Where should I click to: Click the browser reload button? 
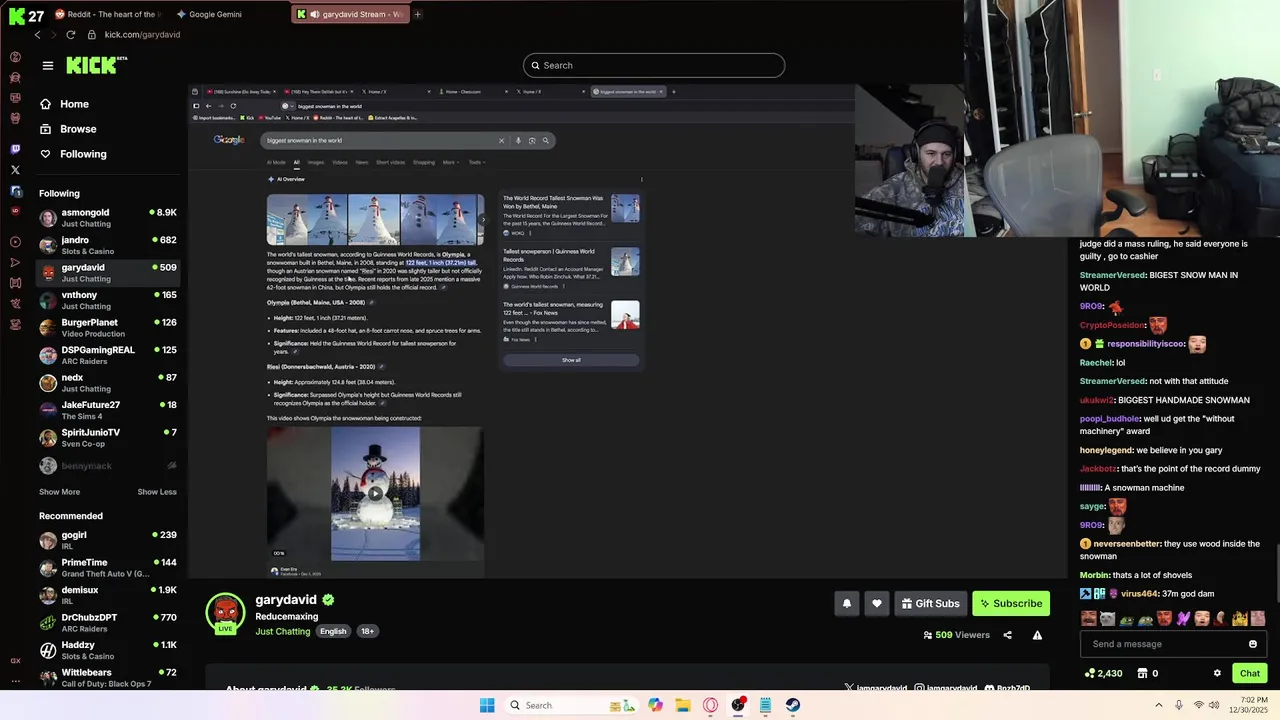71,34
